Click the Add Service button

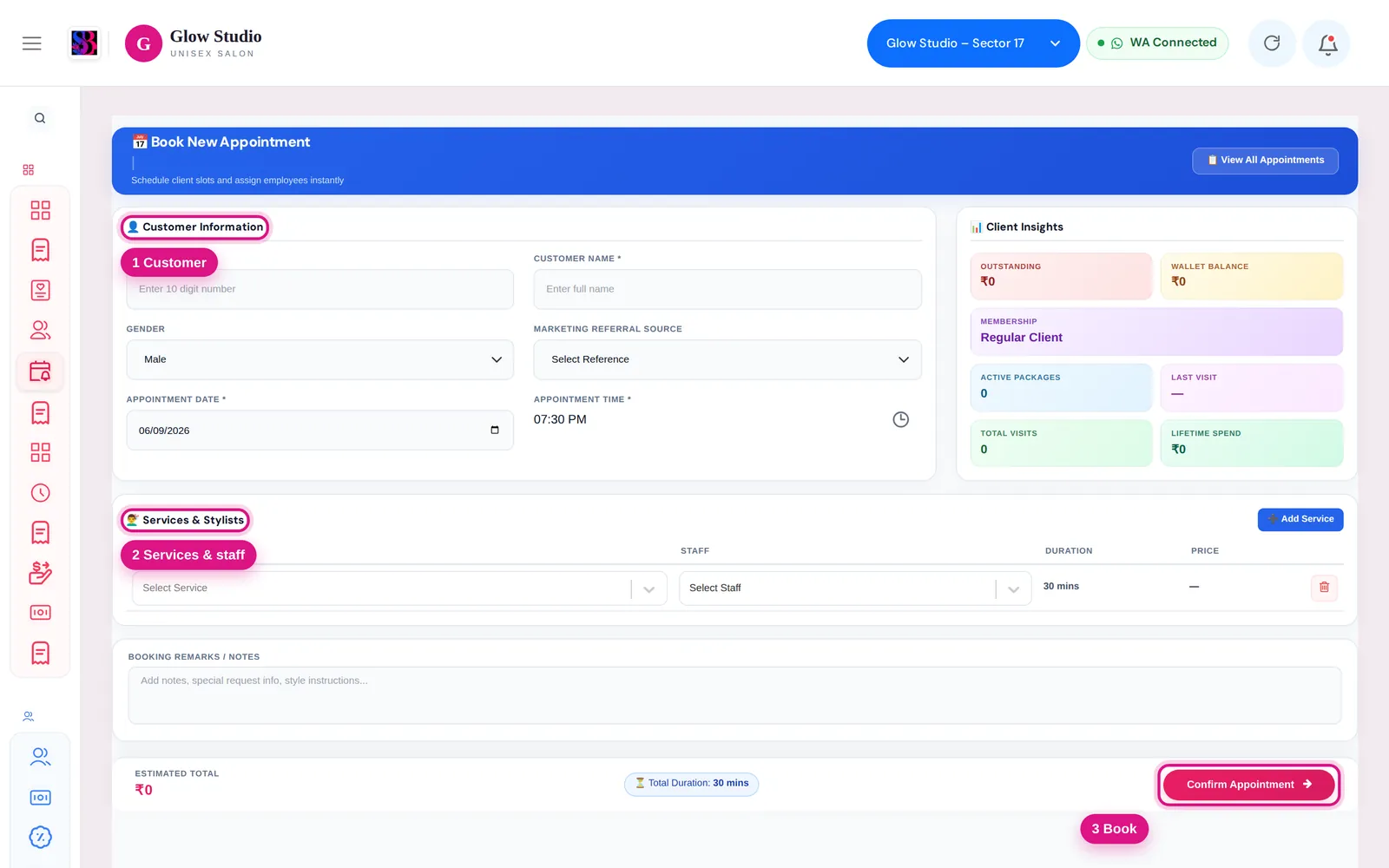click(1300, 519)
